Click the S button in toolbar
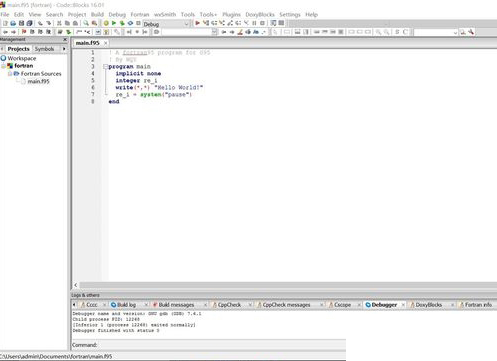 point(397,32)
